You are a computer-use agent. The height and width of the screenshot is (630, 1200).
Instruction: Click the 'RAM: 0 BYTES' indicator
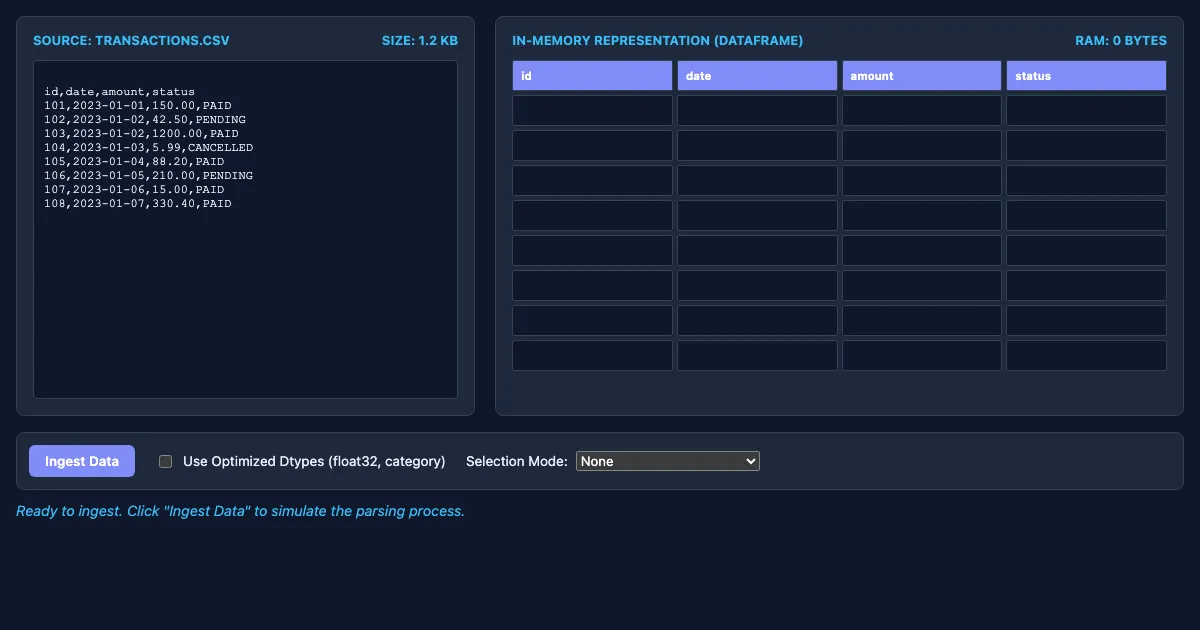(1120, 41)
